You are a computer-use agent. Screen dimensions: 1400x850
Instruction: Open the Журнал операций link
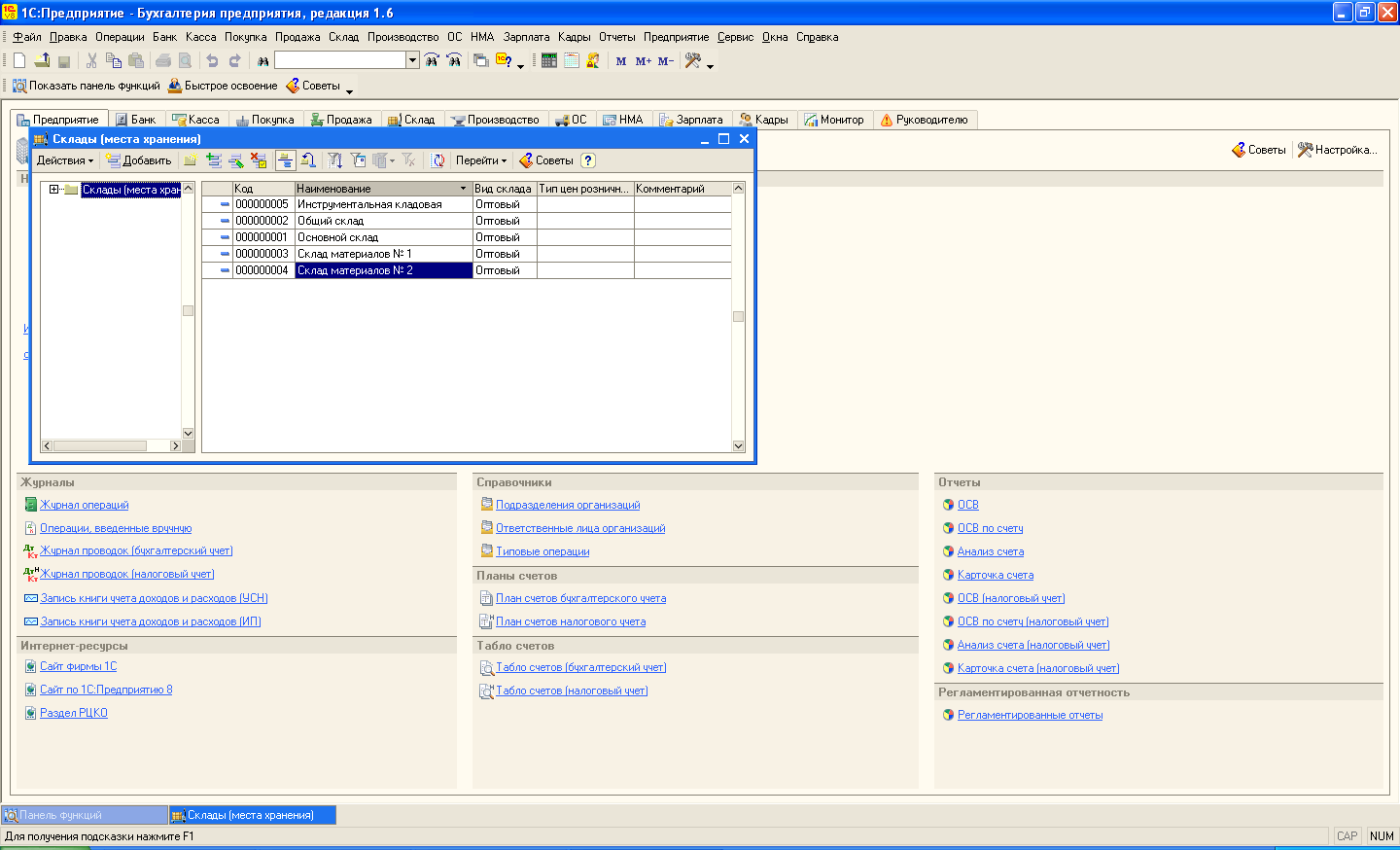(84, 505)
